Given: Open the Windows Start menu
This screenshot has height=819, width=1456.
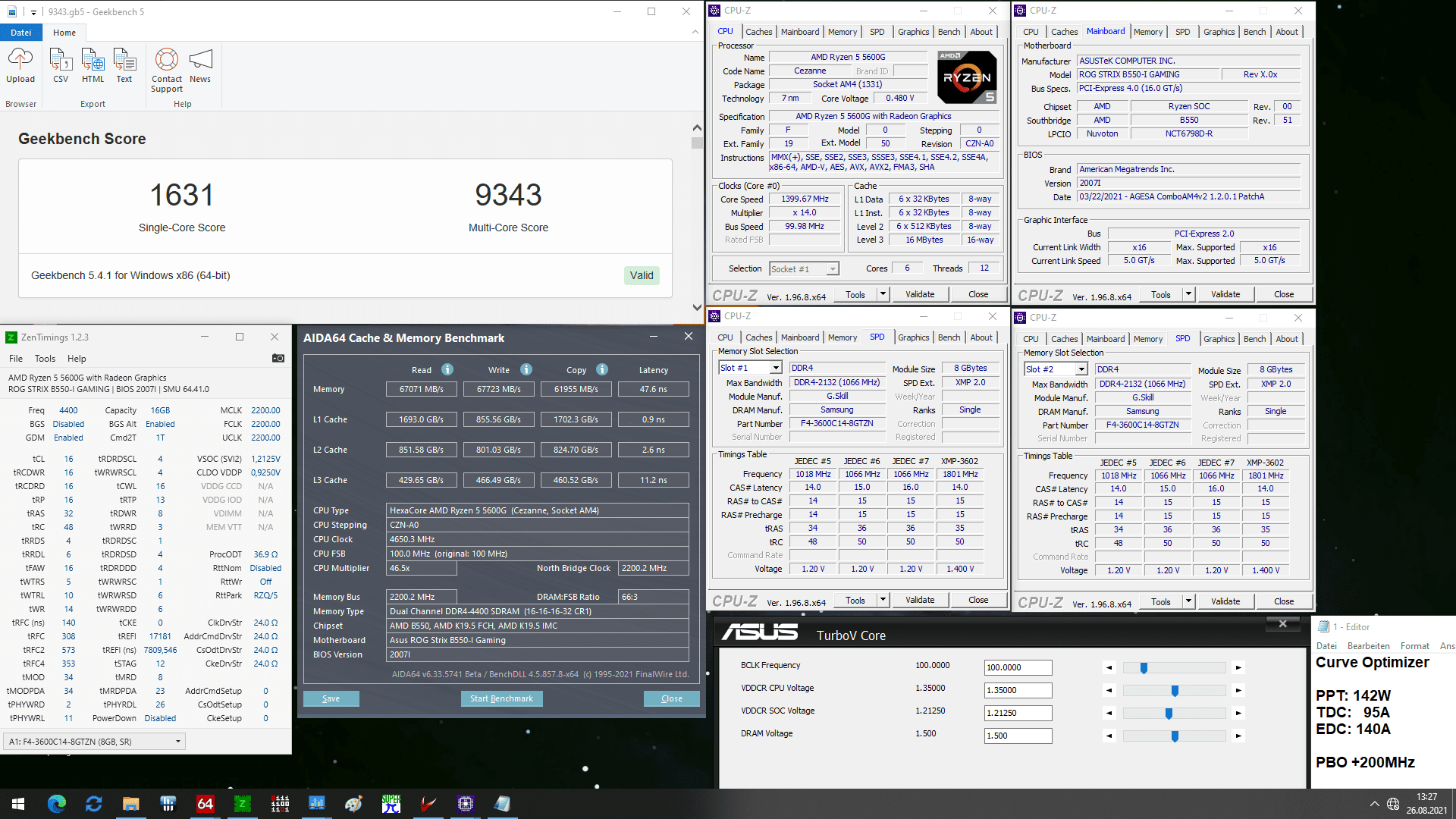Looking at the screenshot, I should pos(18,804).
